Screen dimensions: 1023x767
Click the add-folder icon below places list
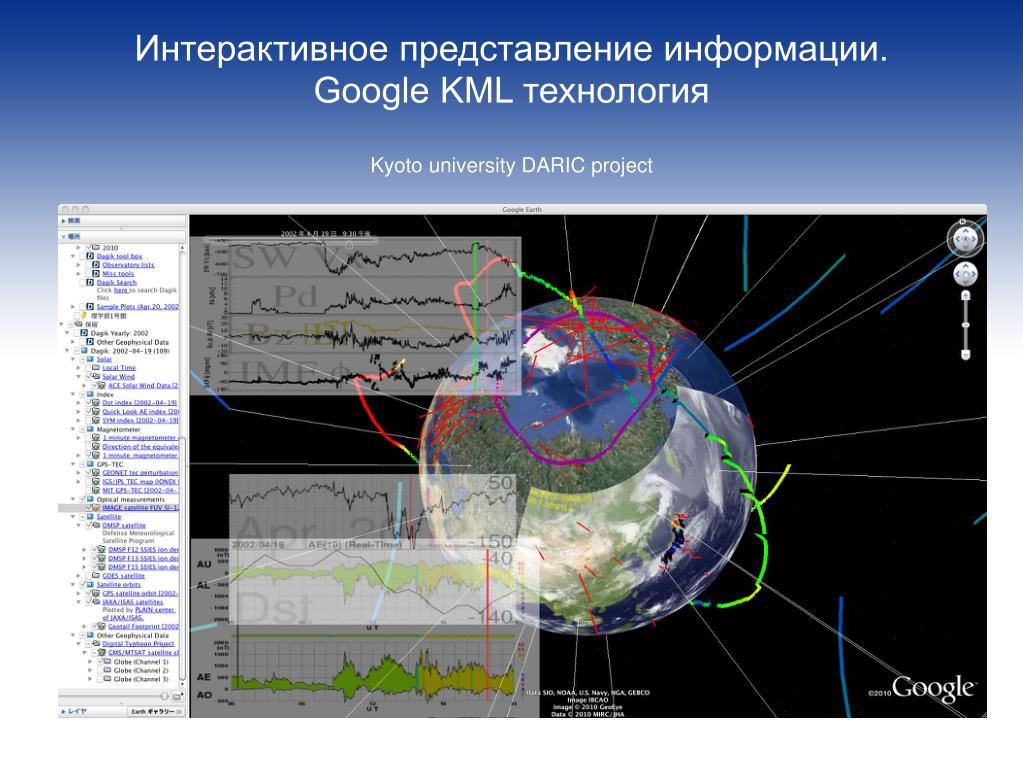point(177,697)
